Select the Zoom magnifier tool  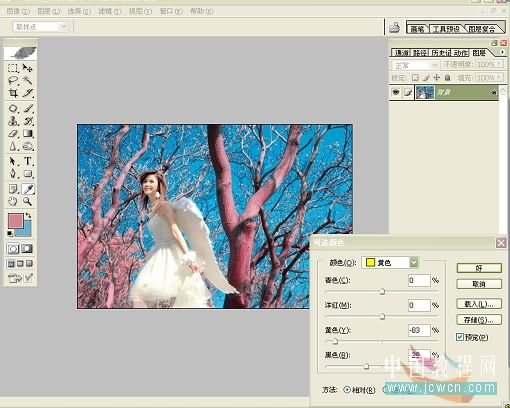pos(28,201)
